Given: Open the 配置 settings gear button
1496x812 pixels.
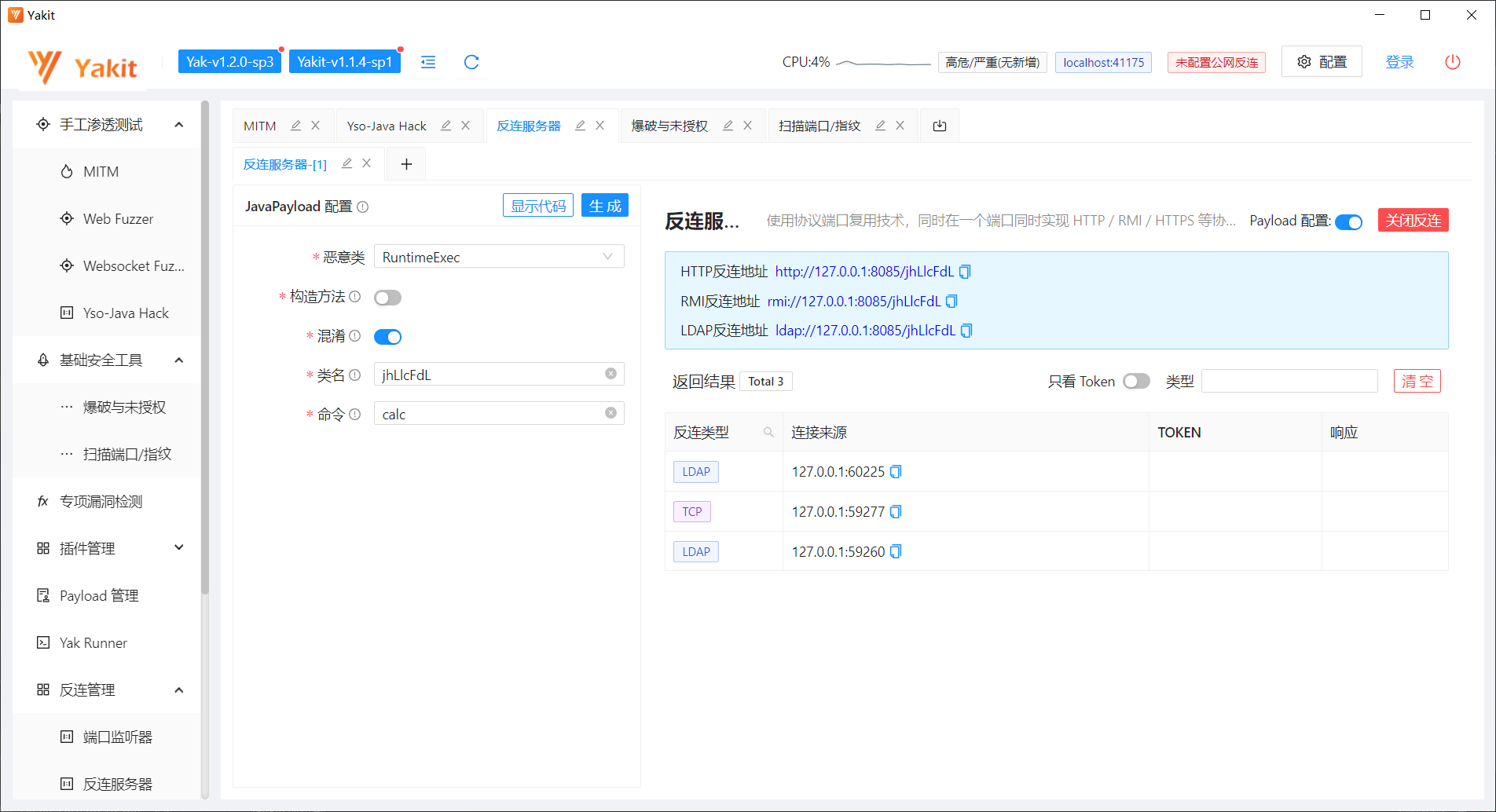Looking at the screenshot, I should coord(1322,62).
